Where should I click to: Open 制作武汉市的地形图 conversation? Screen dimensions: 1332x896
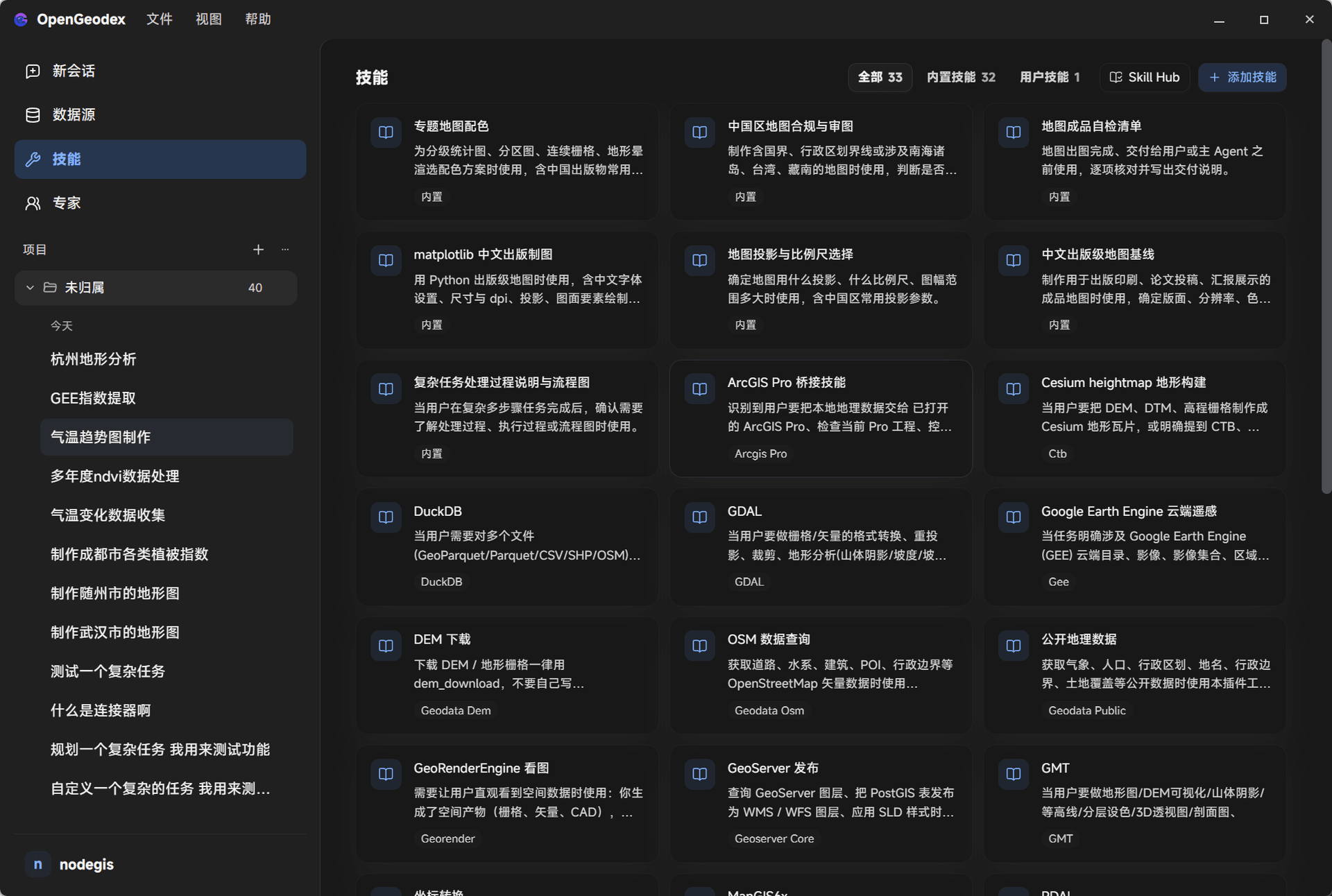(166, 632)
